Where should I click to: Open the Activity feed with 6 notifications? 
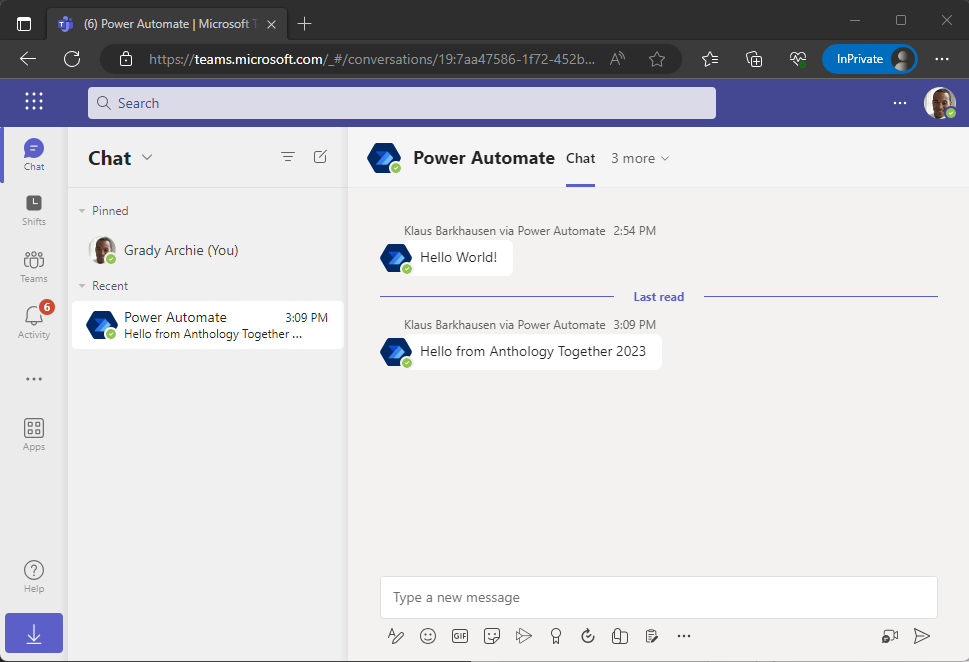33,321
